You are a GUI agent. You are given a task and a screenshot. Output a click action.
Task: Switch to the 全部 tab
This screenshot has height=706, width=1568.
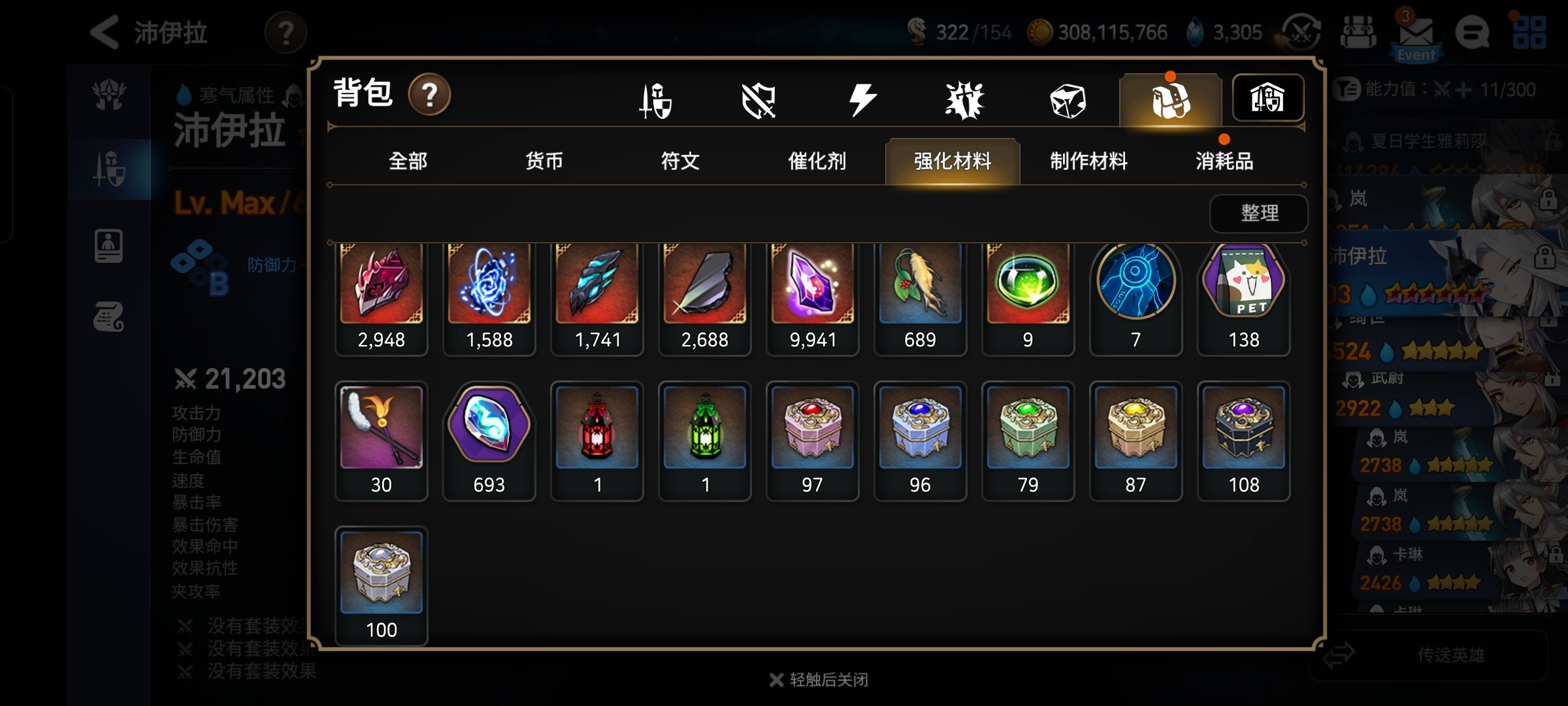tap(408, 161)
